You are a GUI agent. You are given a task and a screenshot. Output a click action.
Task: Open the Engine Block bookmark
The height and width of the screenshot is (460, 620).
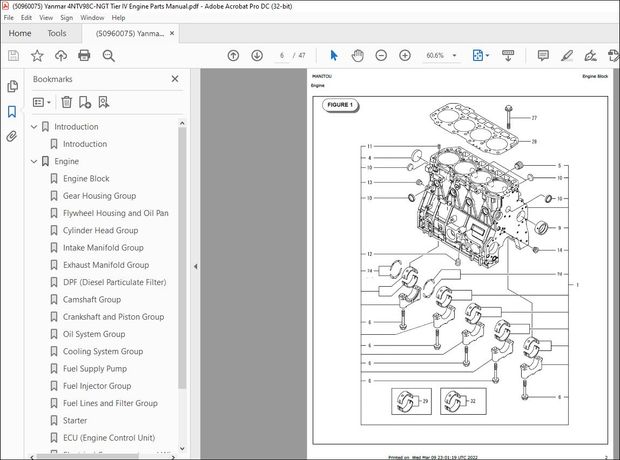coord(86,179)
